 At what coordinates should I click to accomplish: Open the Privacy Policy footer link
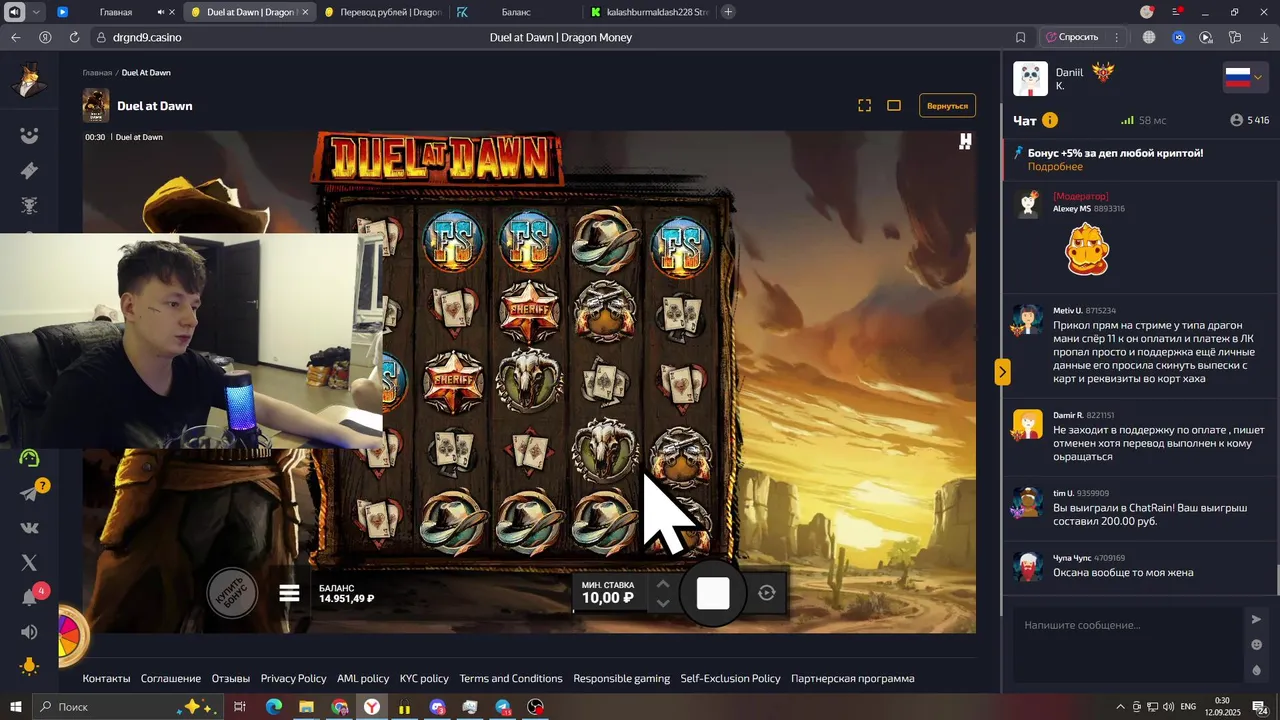(x=294, y=678)
